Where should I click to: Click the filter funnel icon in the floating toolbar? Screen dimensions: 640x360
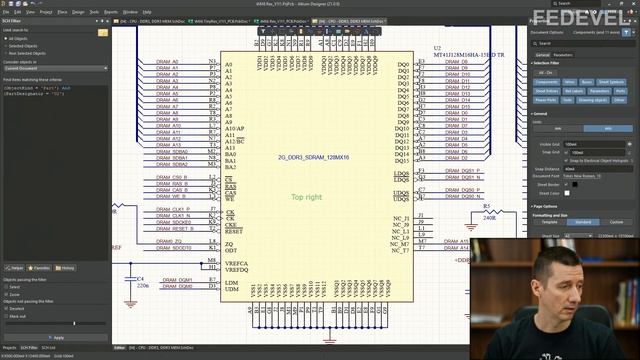coord(263,31)
